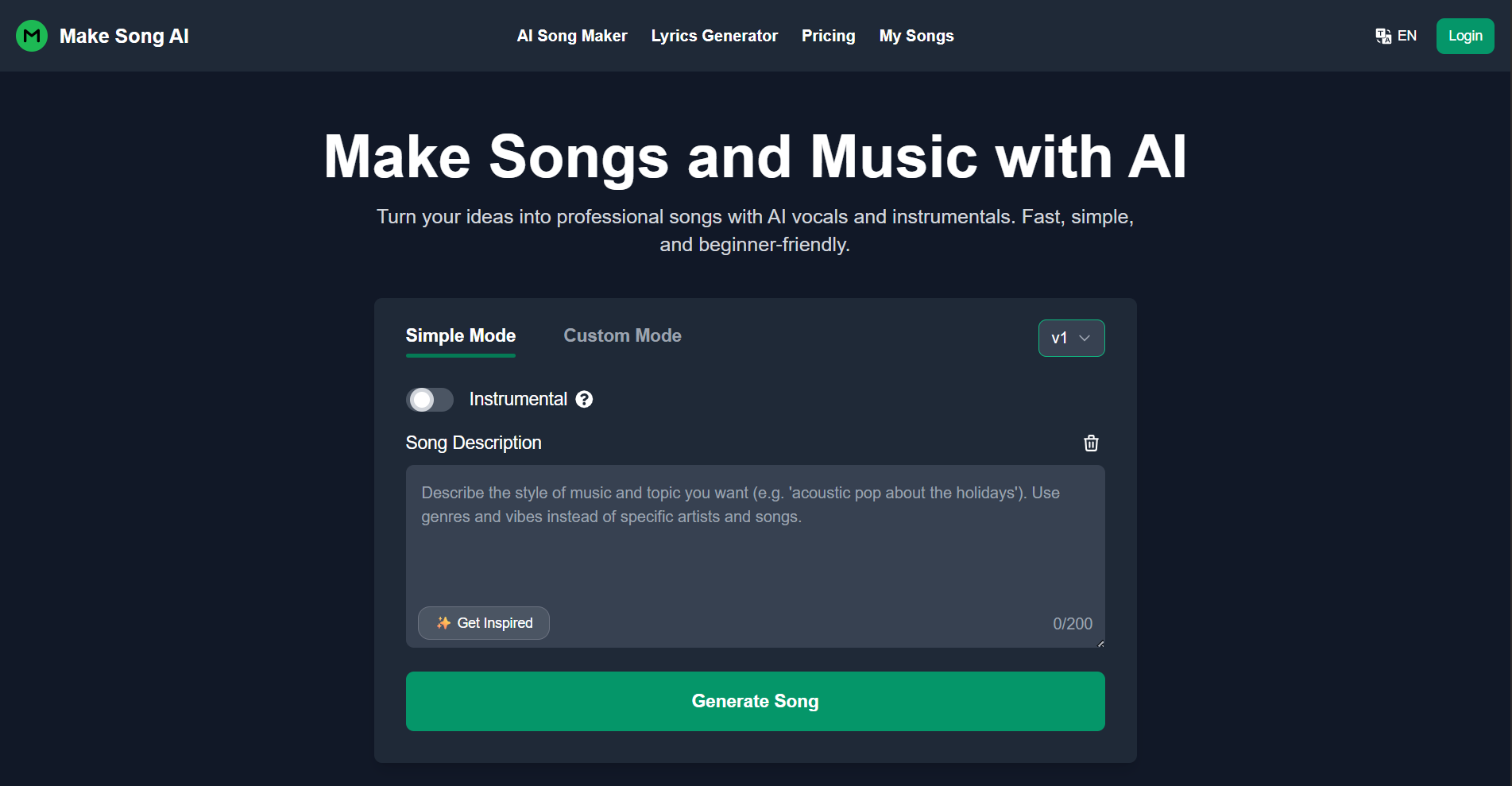
Task: Switch to the Custom Mode tab
Action: click(x=622, y=335)
